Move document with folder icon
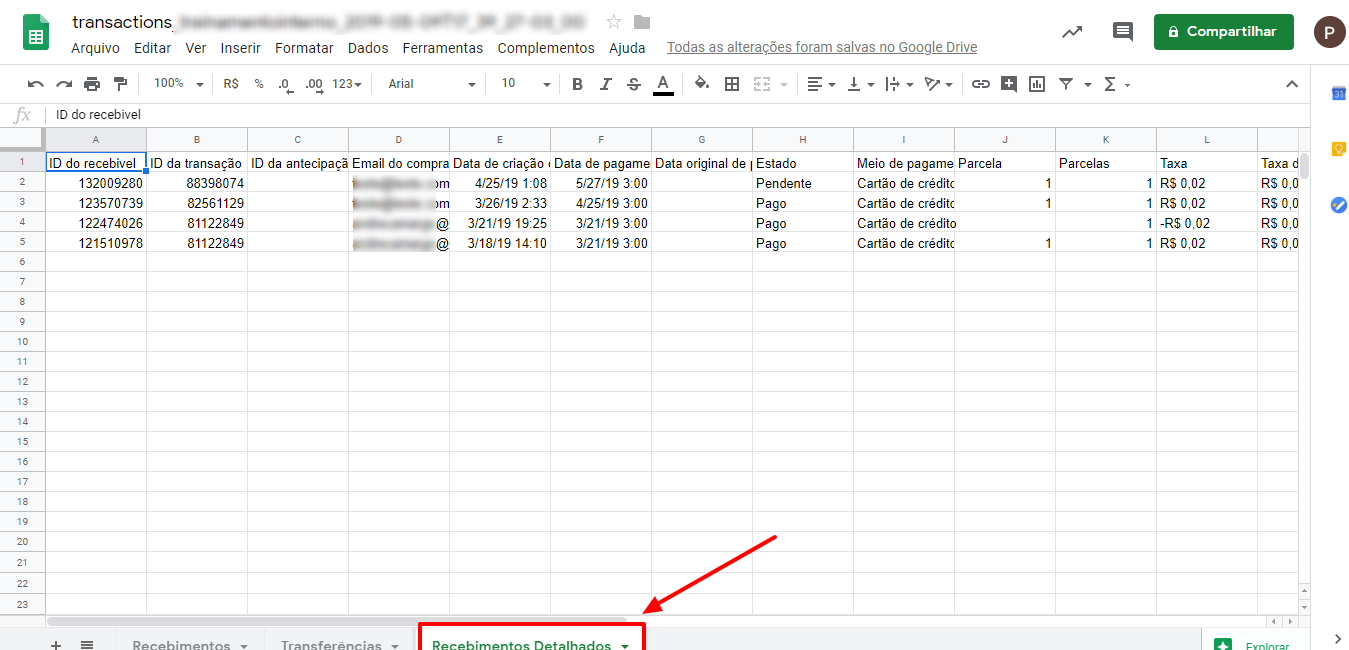The width and height of the screenshot is (1349, 650). tap(642, 22)
